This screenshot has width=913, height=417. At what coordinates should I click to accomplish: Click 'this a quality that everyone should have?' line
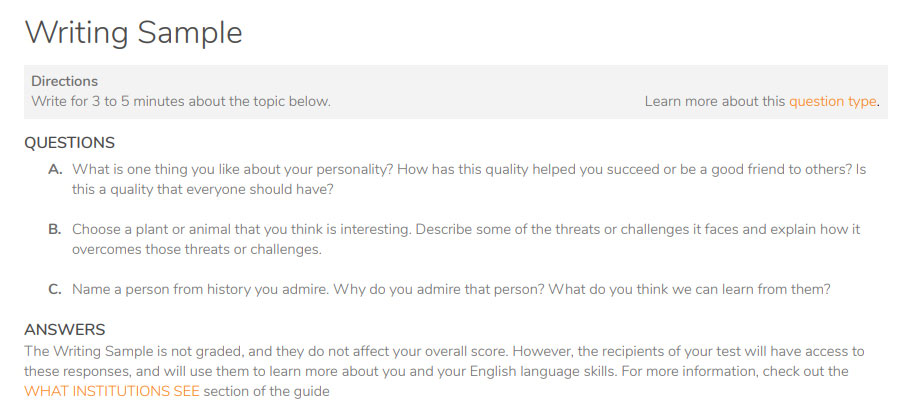coord(203,190)
